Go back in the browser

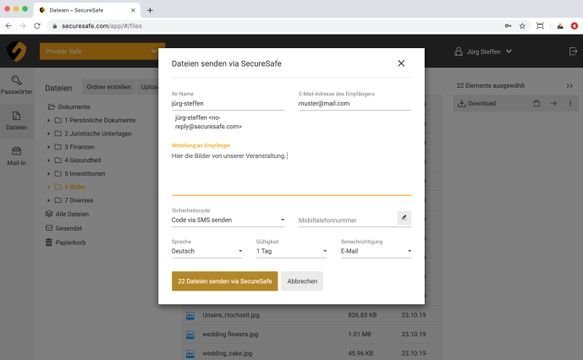pyautogui.click(x=9, y=26)
